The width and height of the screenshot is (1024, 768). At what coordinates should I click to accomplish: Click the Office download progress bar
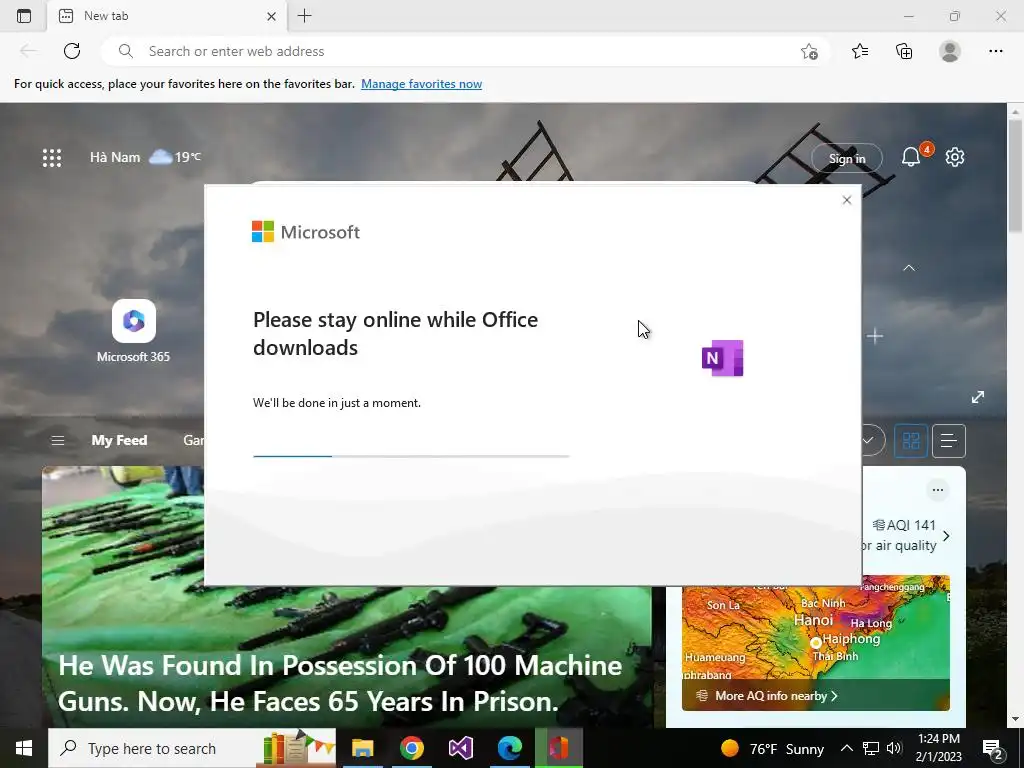pyautogui.click(x=411, y=456)
